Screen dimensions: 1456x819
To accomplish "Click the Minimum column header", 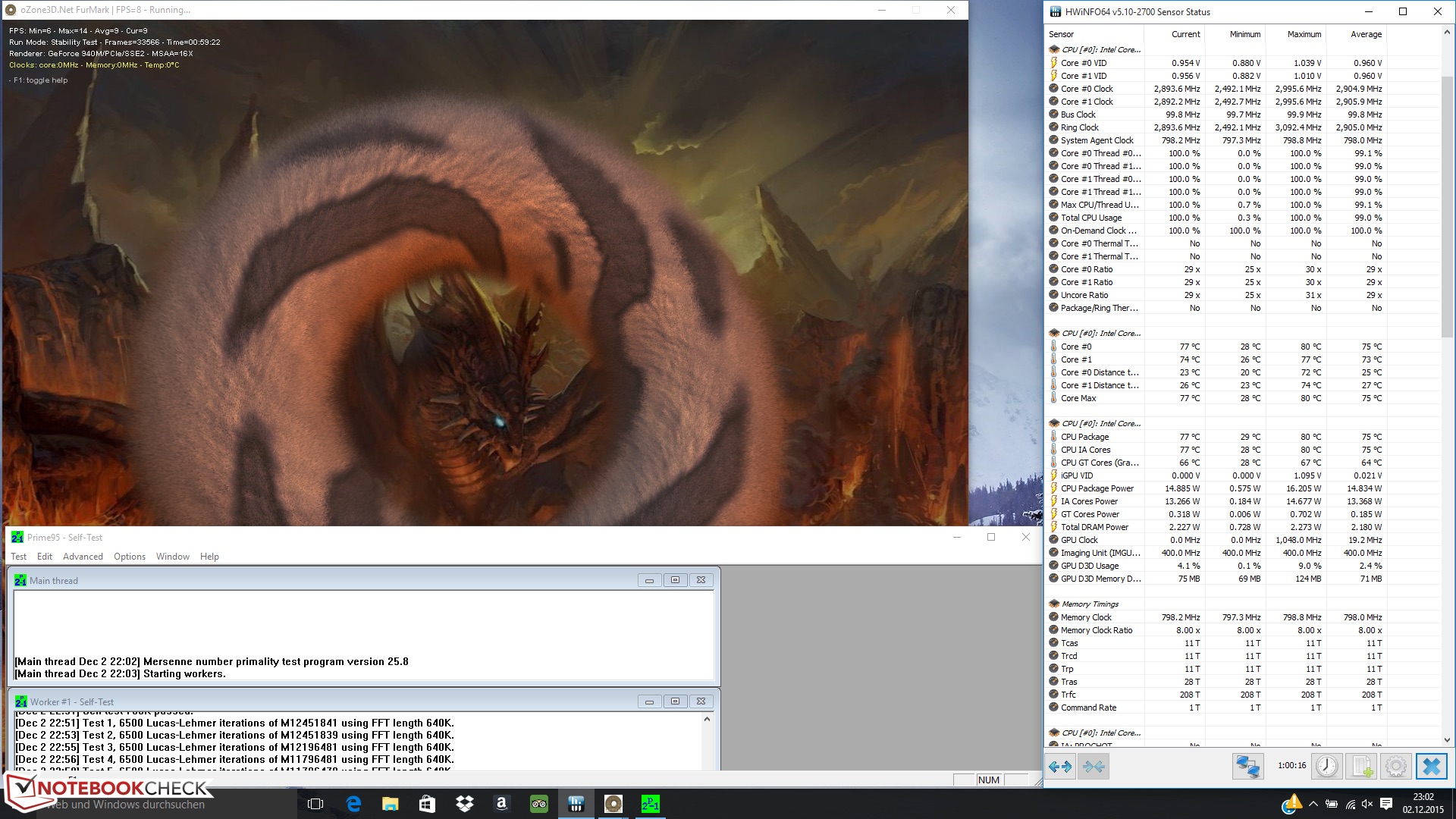I will click(1235, 34).
